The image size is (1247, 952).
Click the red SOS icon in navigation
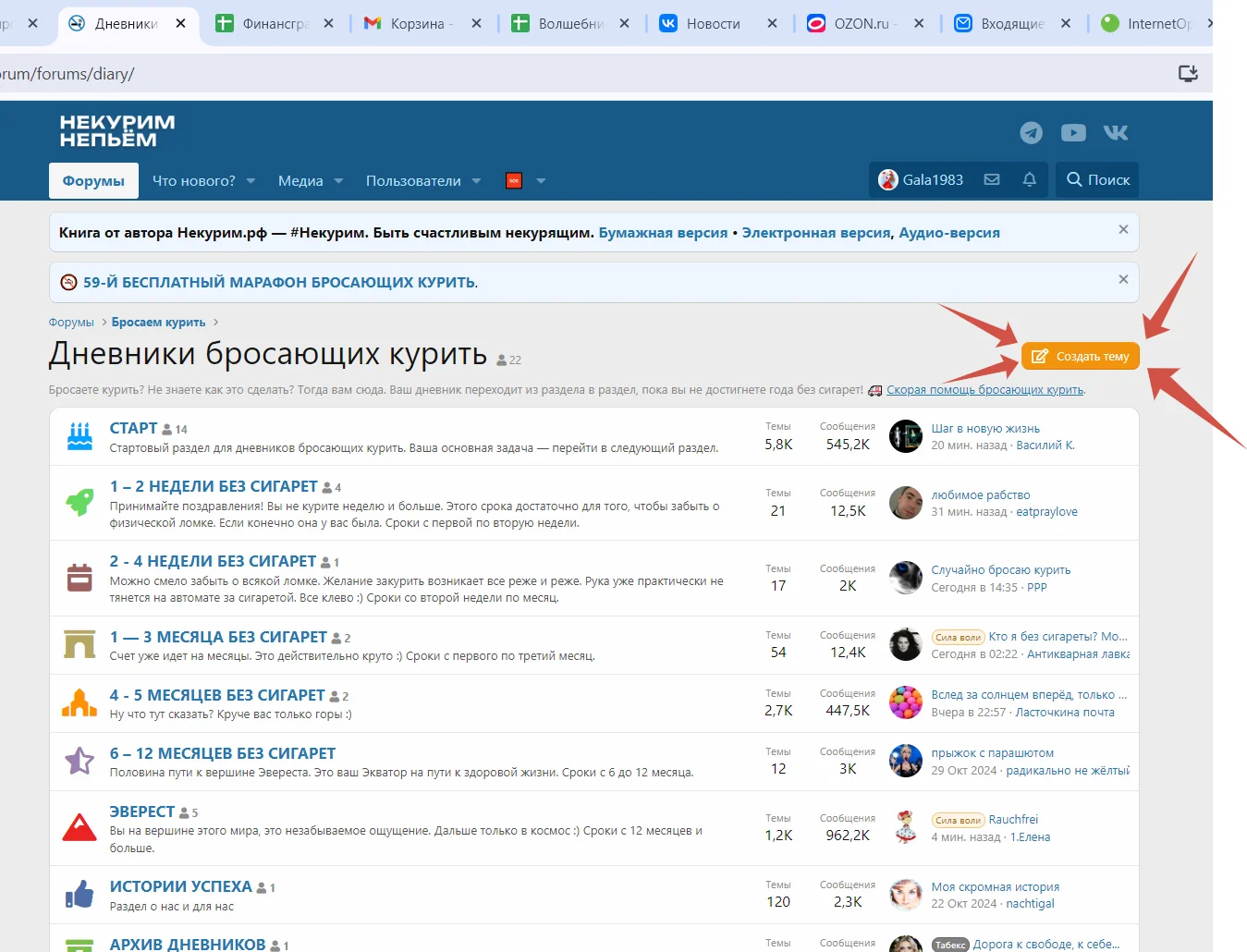coord(514,181)
